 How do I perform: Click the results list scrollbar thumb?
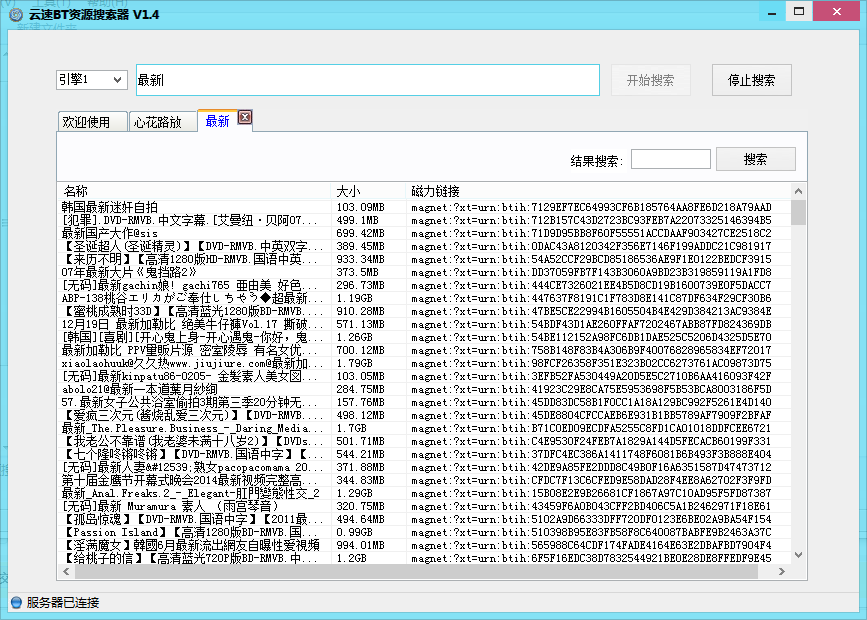tap(798, 212)
